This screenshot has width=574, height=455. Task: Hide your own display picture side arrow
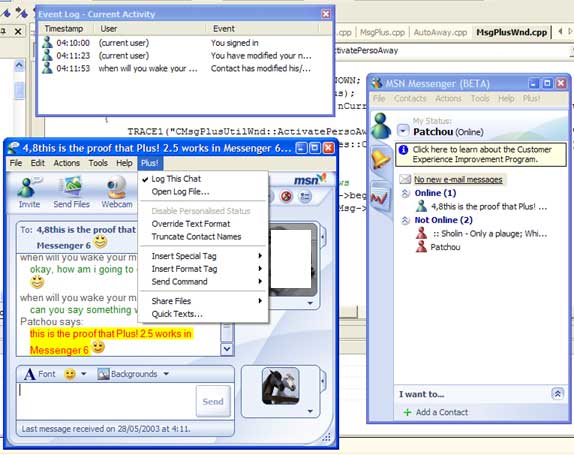[x=323, y=381]
